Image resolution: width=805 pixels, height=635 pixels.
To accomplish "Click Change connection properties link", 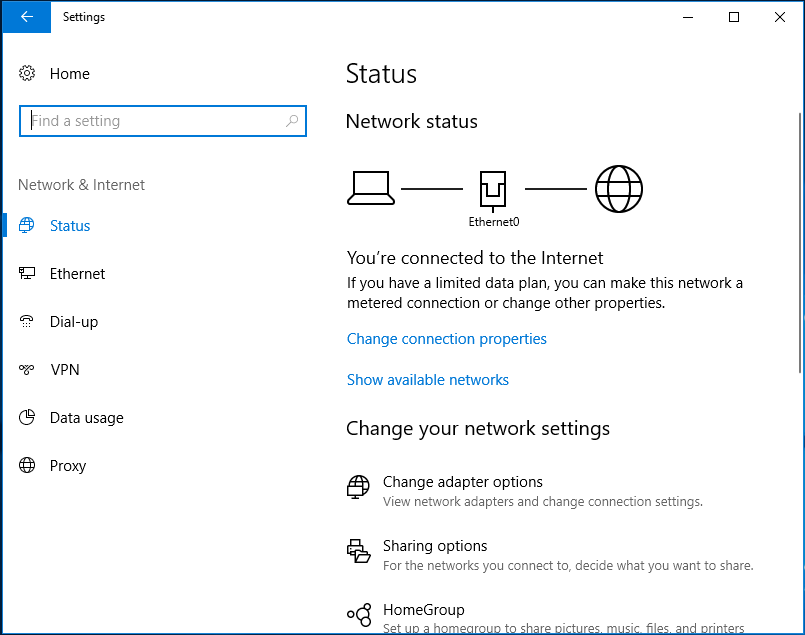I will pyautogui.click(x=447, y=339).
